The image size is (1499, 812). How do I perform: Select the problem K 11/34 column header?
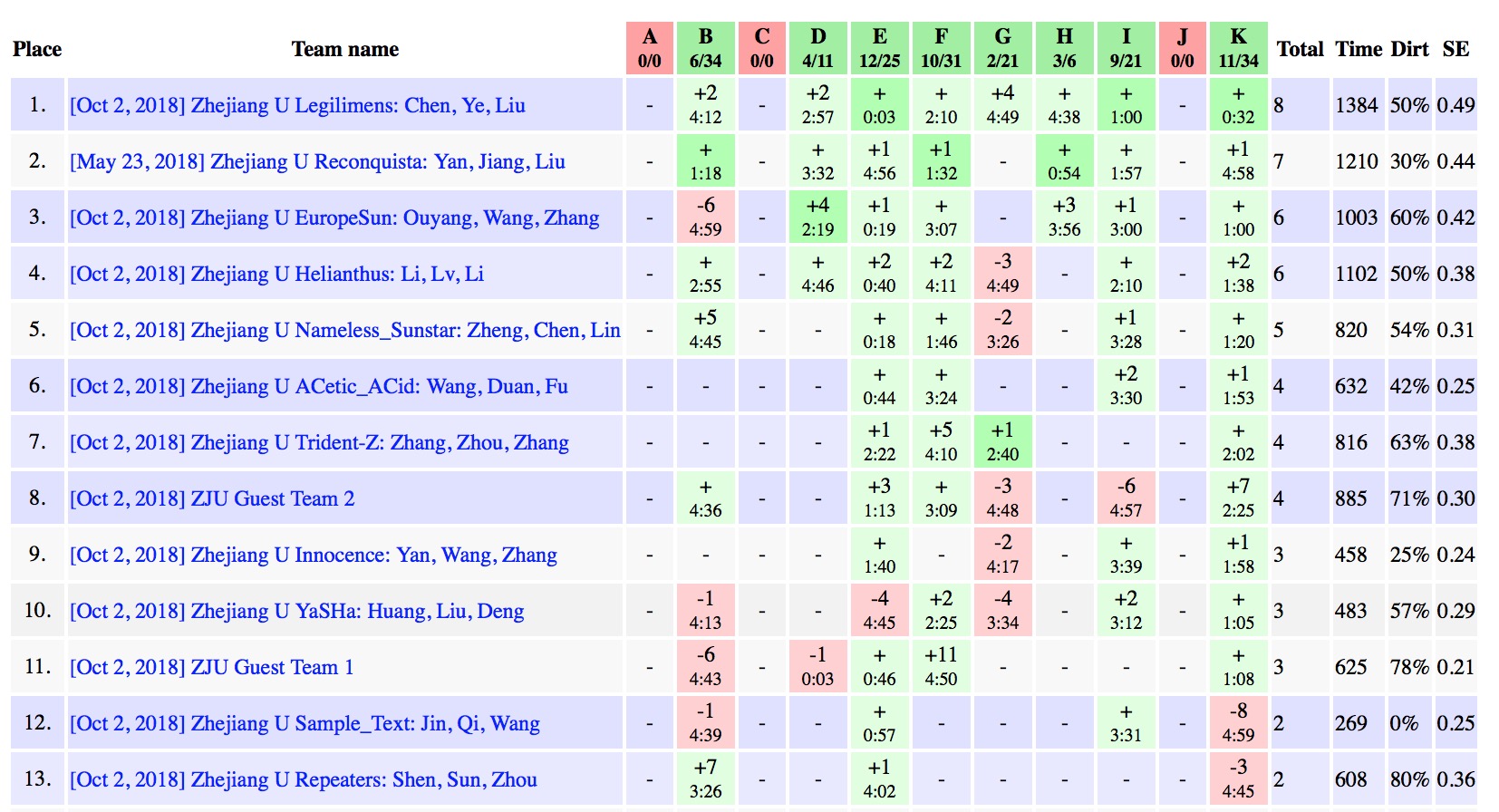(1238, 48)
